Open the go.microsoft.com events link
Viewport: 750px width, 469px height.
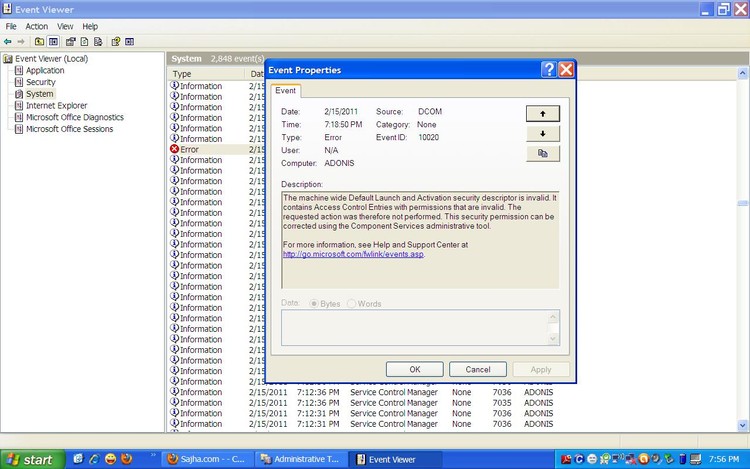pos(353,254)
